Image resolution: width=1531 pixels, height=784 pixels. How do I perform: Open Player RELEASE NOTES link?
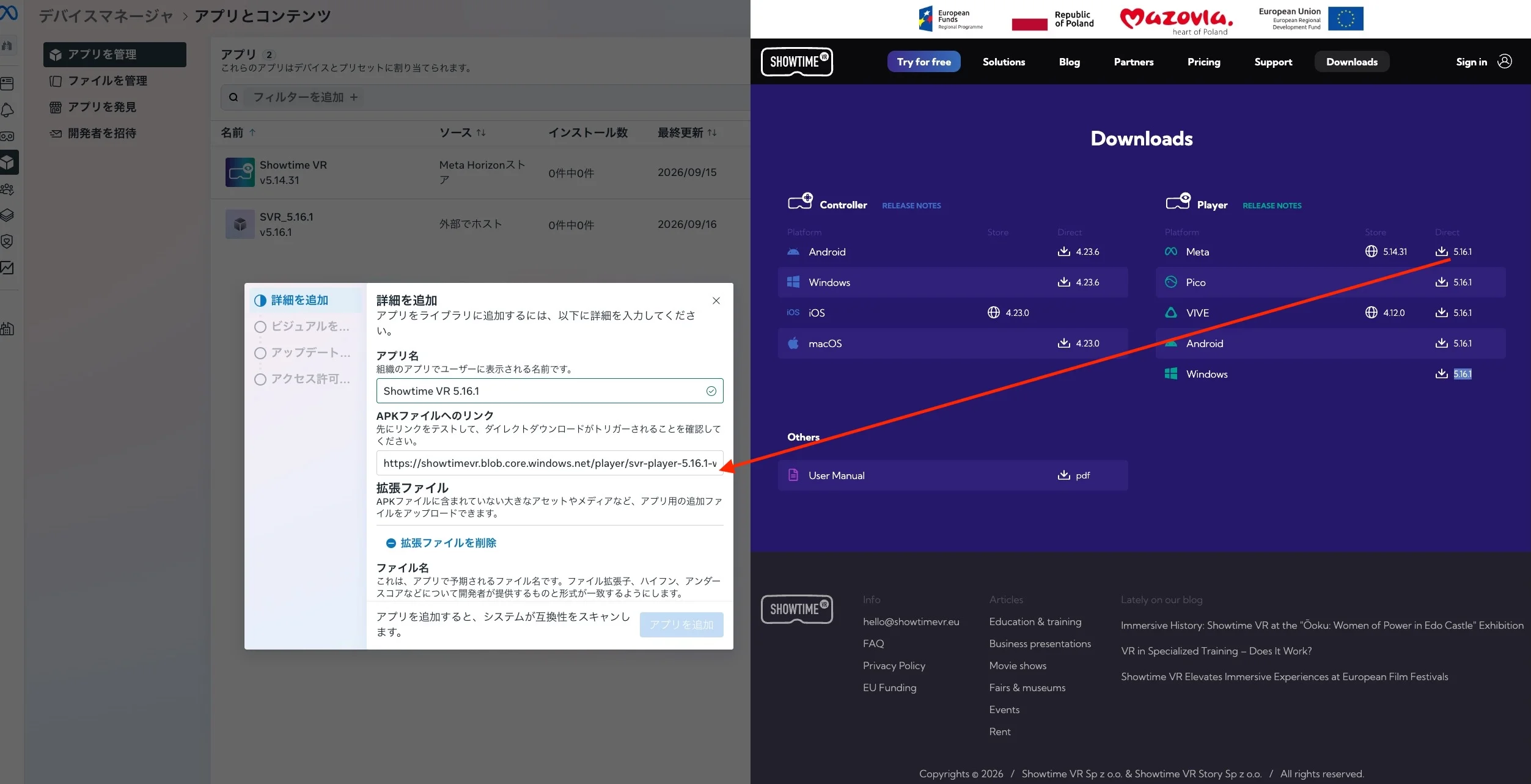1272,206
